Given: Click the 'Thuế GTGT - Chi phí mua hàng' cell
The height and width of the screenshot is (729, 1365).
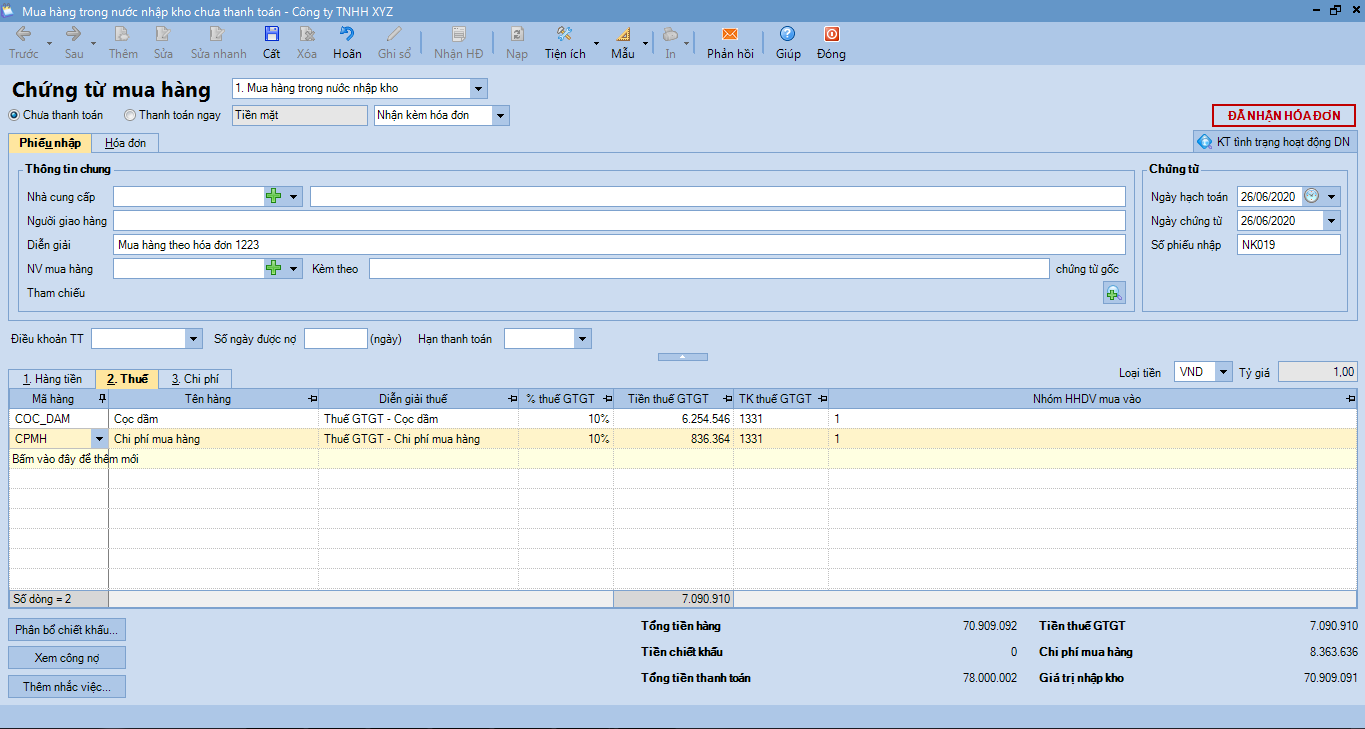Looking at the screenshot, I should [x=418, y=438].
